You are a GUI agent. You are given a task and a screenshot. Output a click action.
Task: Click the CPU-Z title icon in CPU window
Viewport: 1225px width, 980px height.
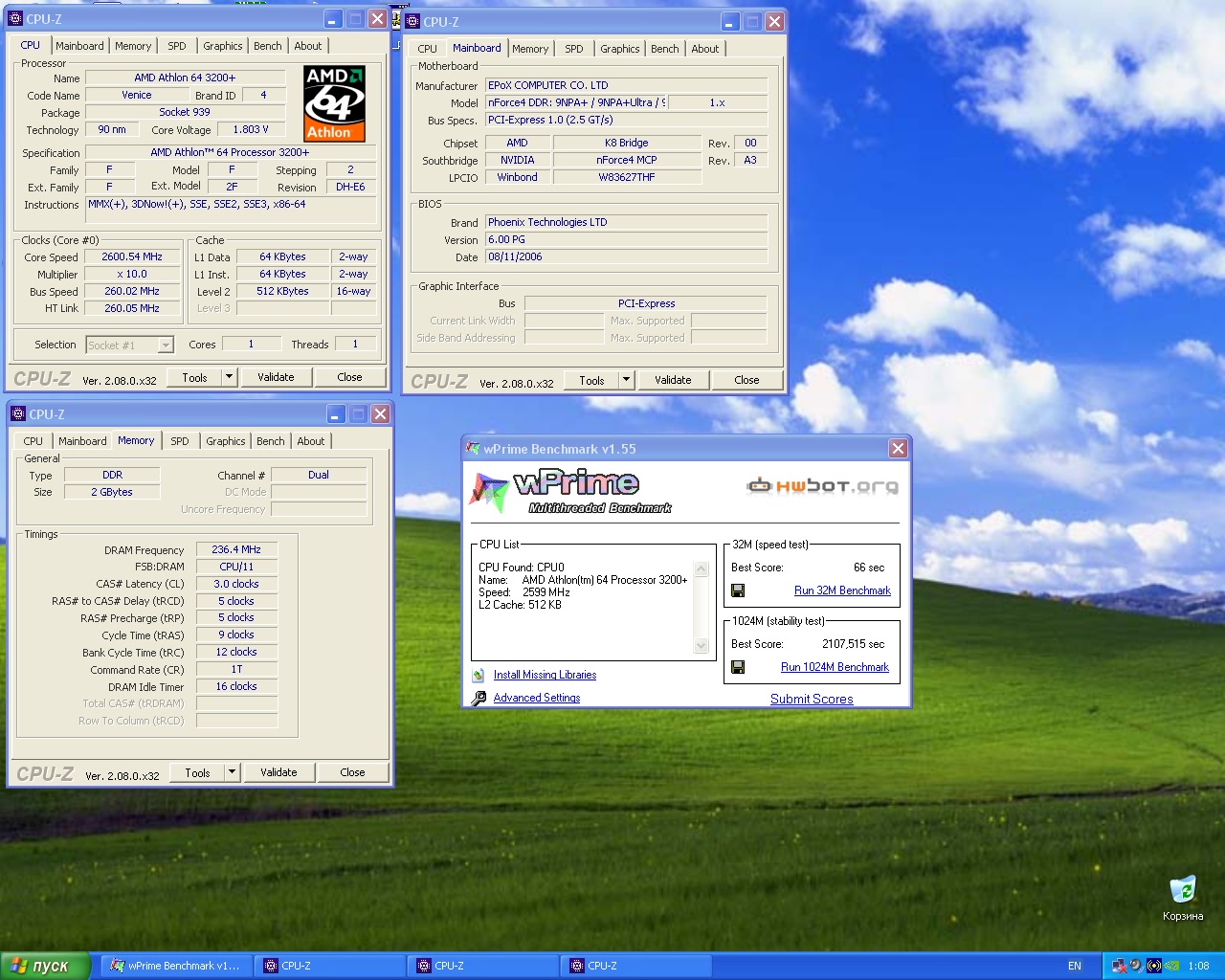[15, 19]
